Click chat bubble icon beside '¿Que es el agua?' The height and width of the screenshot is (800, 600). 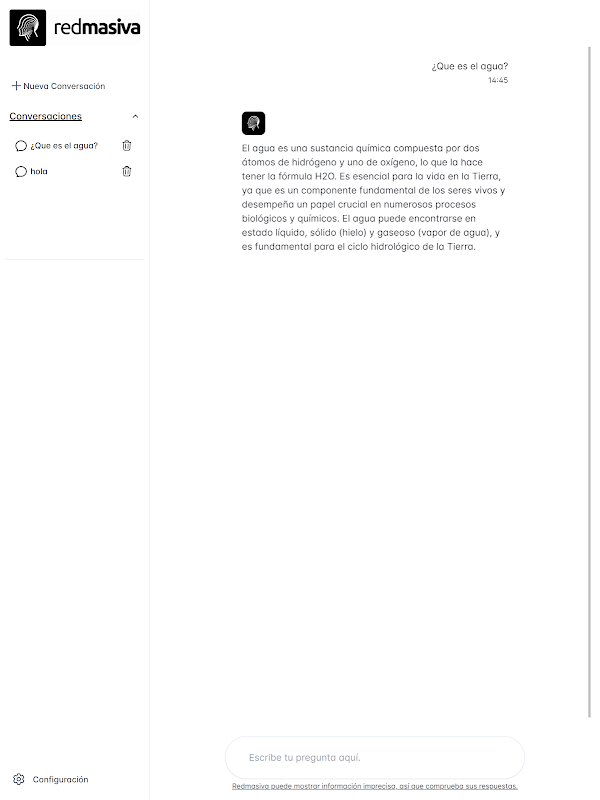pos(21,146)
